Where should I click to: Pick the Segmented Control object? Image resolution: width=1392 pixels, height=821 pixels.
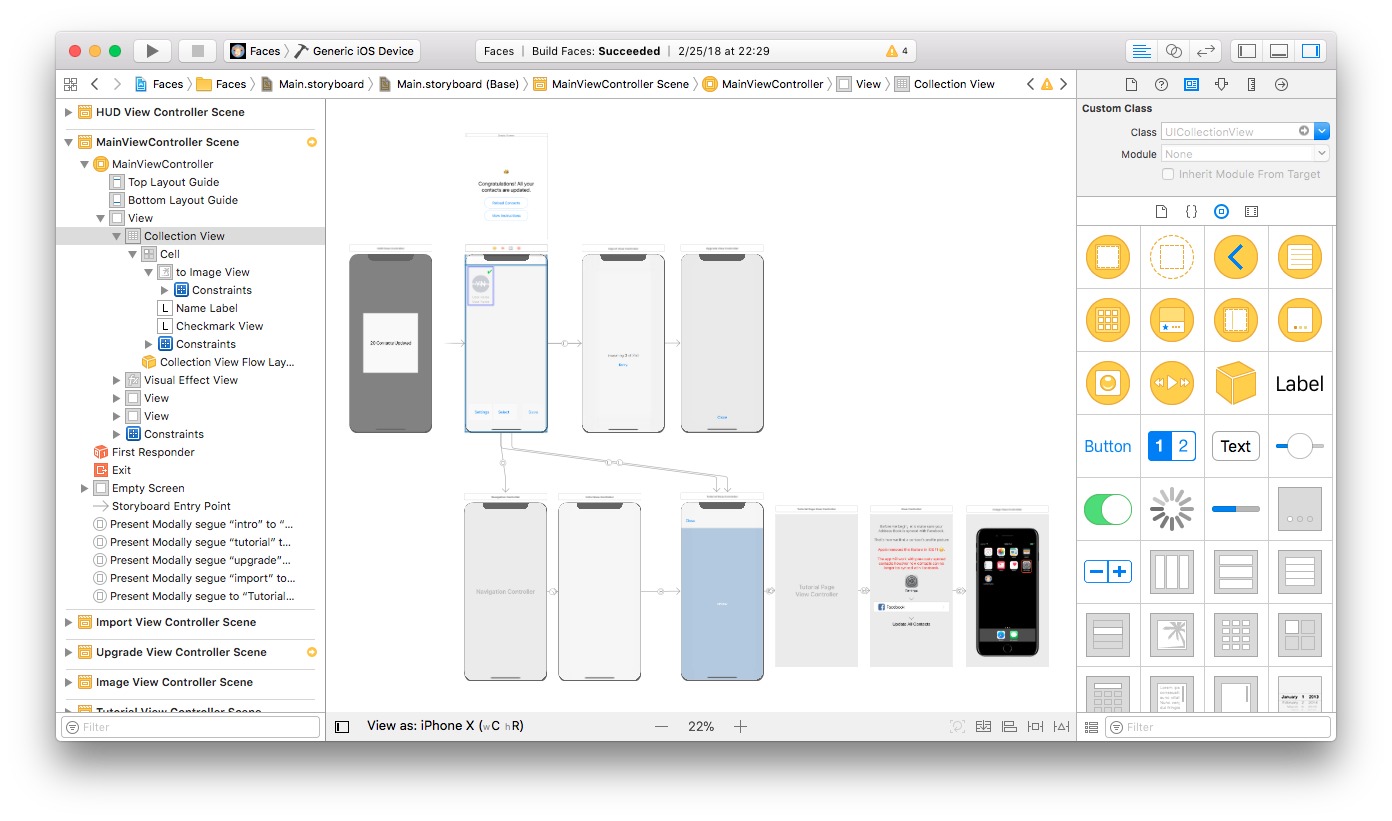pos(1171,446)
